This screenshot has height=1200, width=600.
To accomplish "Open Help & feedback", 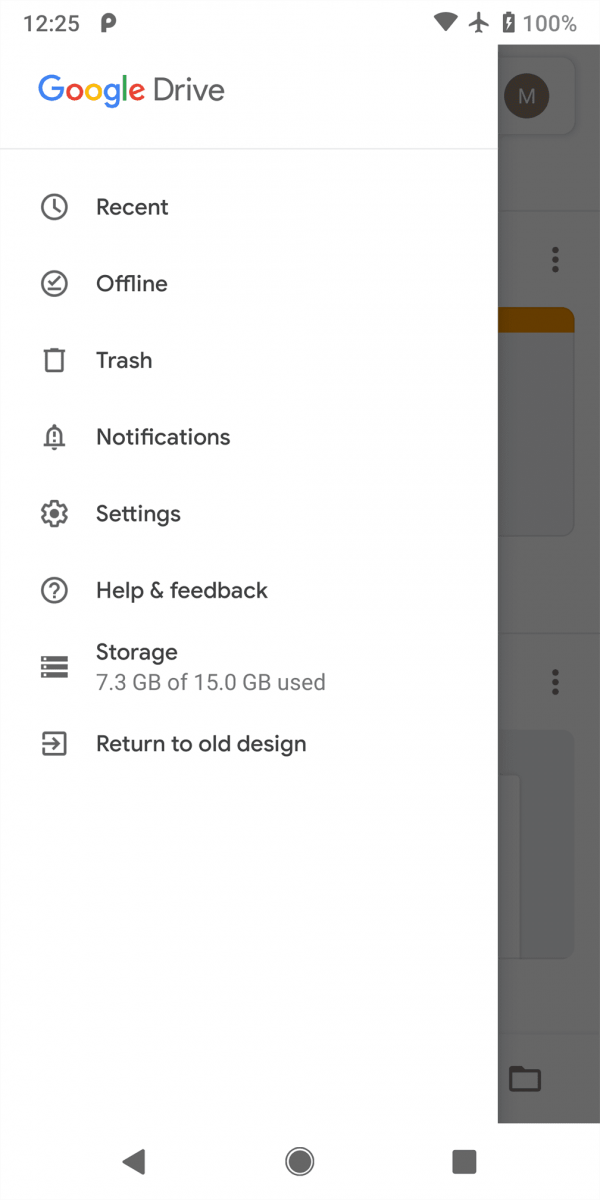I will pyautogui.click(x=182, y=590).
